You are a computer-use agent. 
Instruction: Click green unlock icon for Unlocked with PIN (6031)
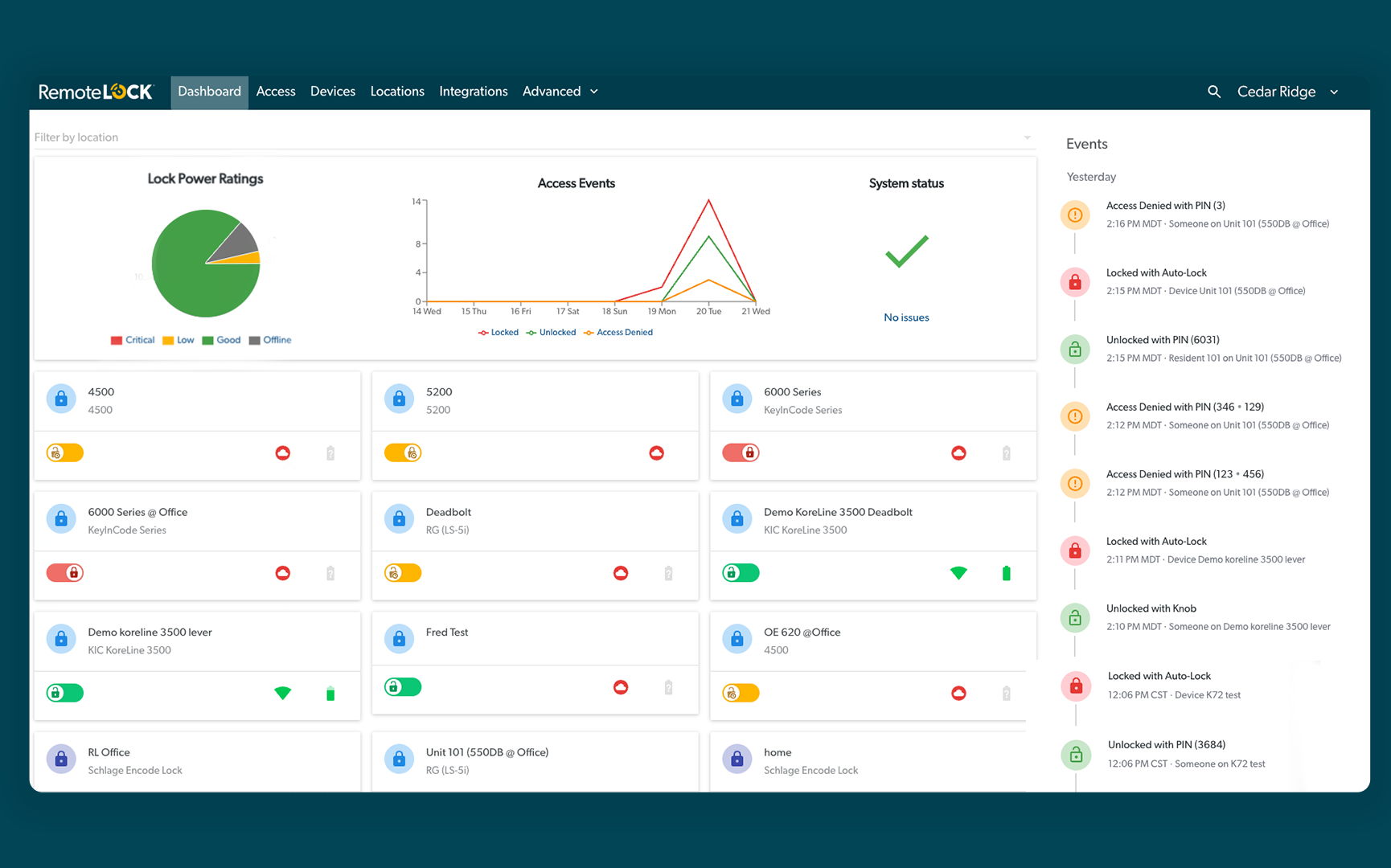pos(1075,350)
